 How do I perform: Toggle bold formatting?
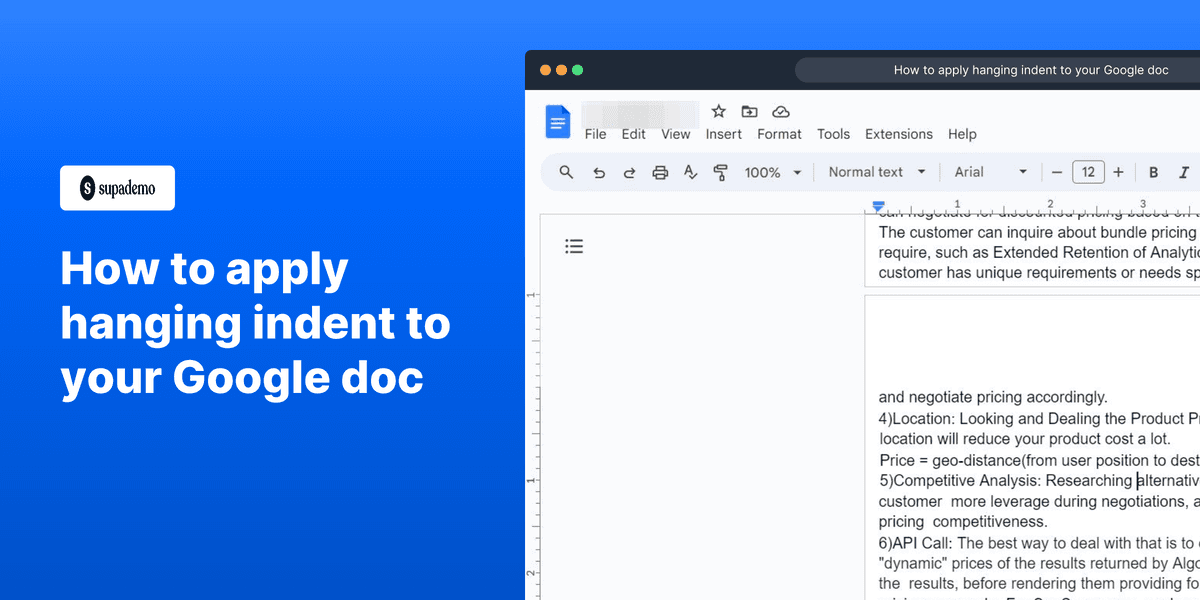[1153, 171]
